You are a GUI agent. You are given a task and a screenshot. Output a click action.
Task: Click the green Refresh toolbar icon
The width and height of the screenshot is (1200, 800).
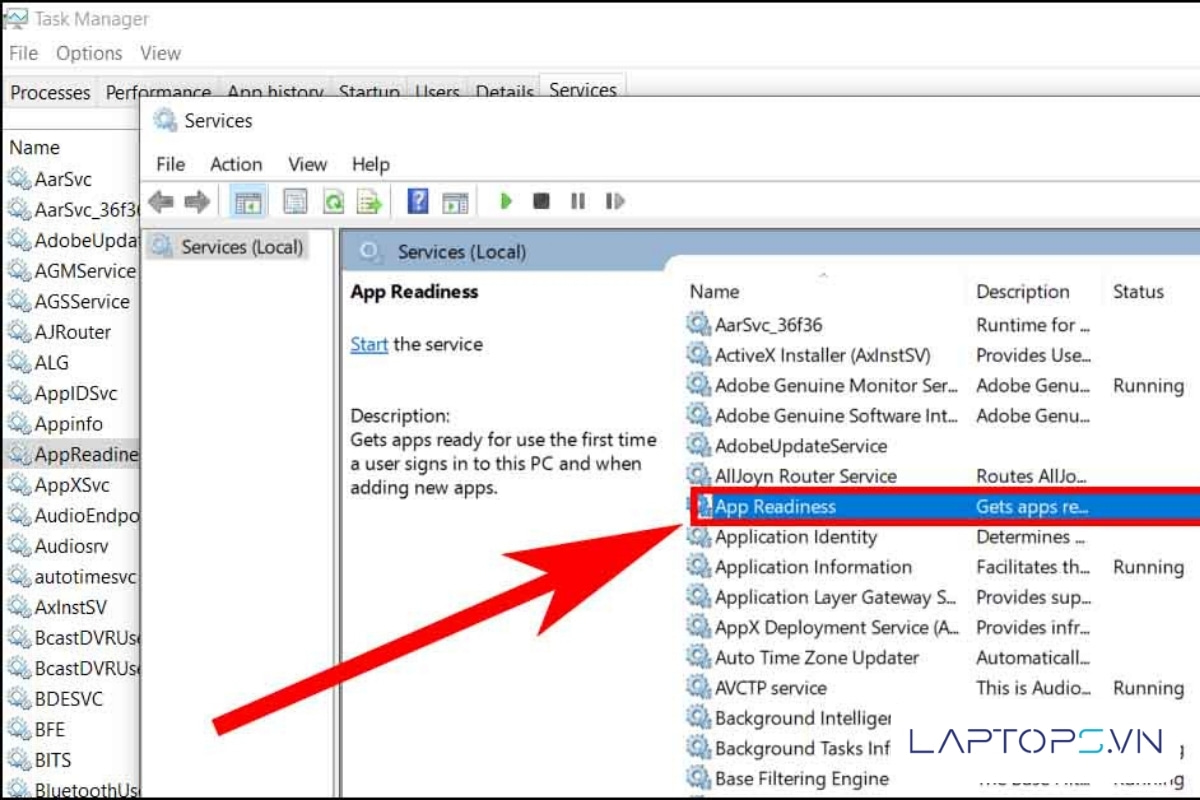[x=333, y=202]
